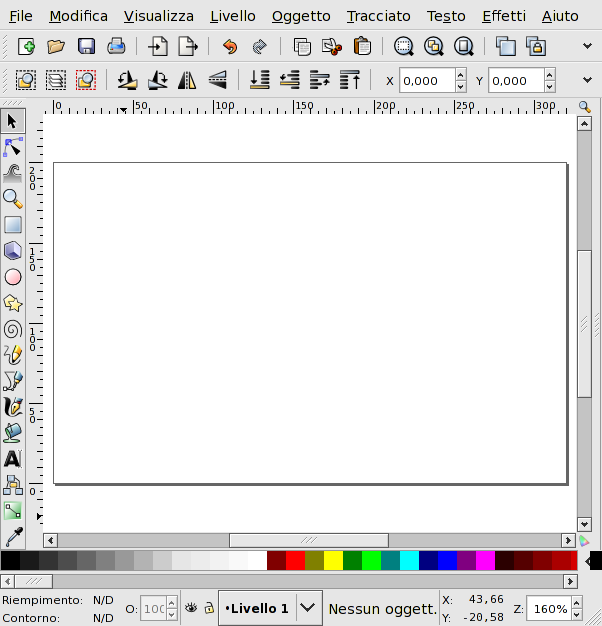The height and width of the screenshot is (626, 602).
Task: Click the Export icon
Action: [188, 47]
